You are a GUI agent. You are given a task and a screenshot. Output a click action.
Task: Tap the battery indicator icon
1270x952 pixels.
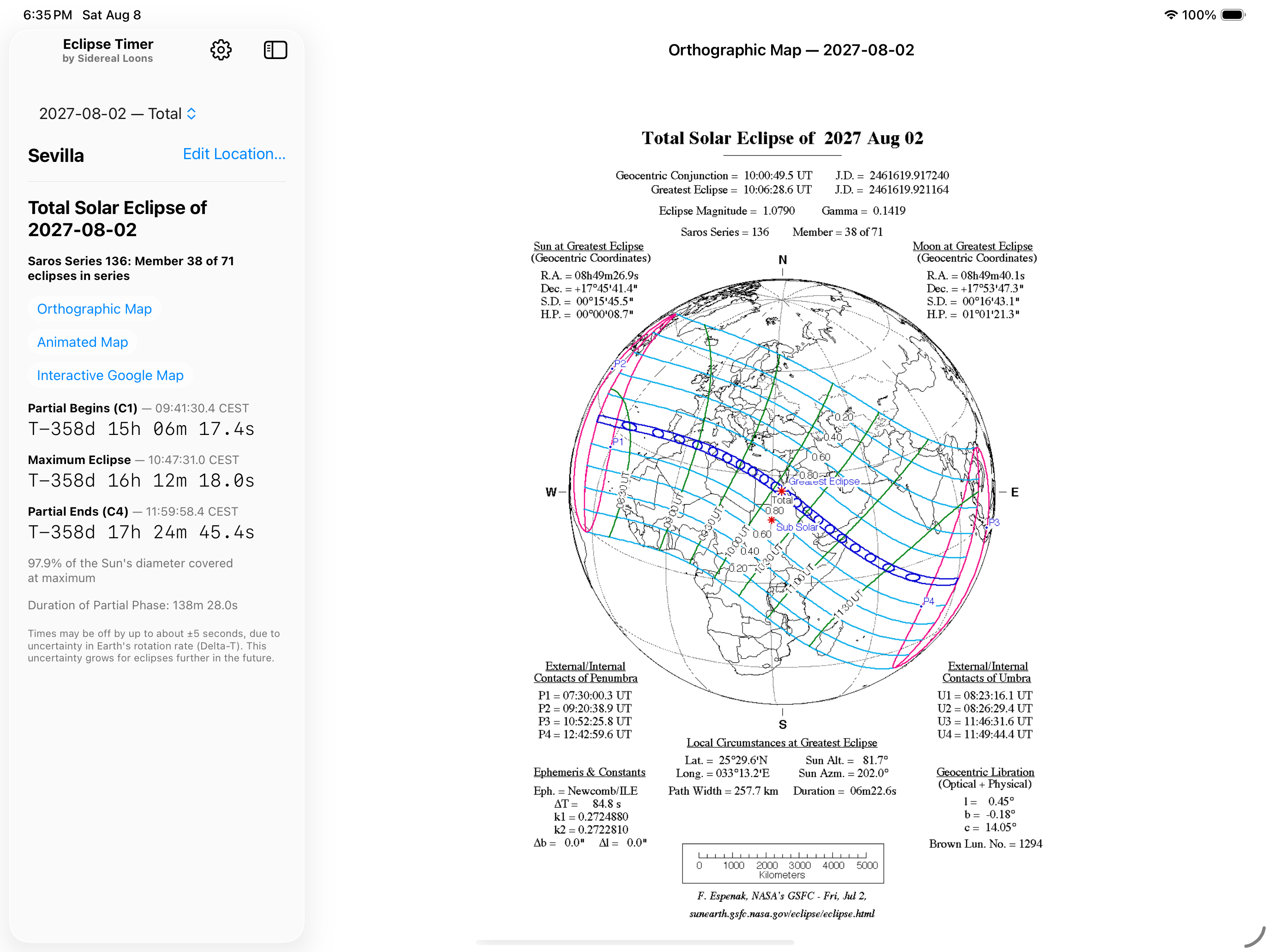pyautogui.click(x=1233, y=15)
